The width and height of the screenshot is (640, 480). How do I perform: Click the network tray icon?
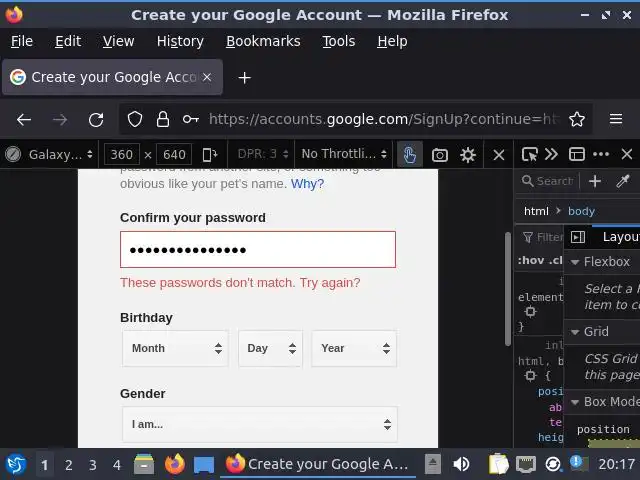tap(525, 464)
